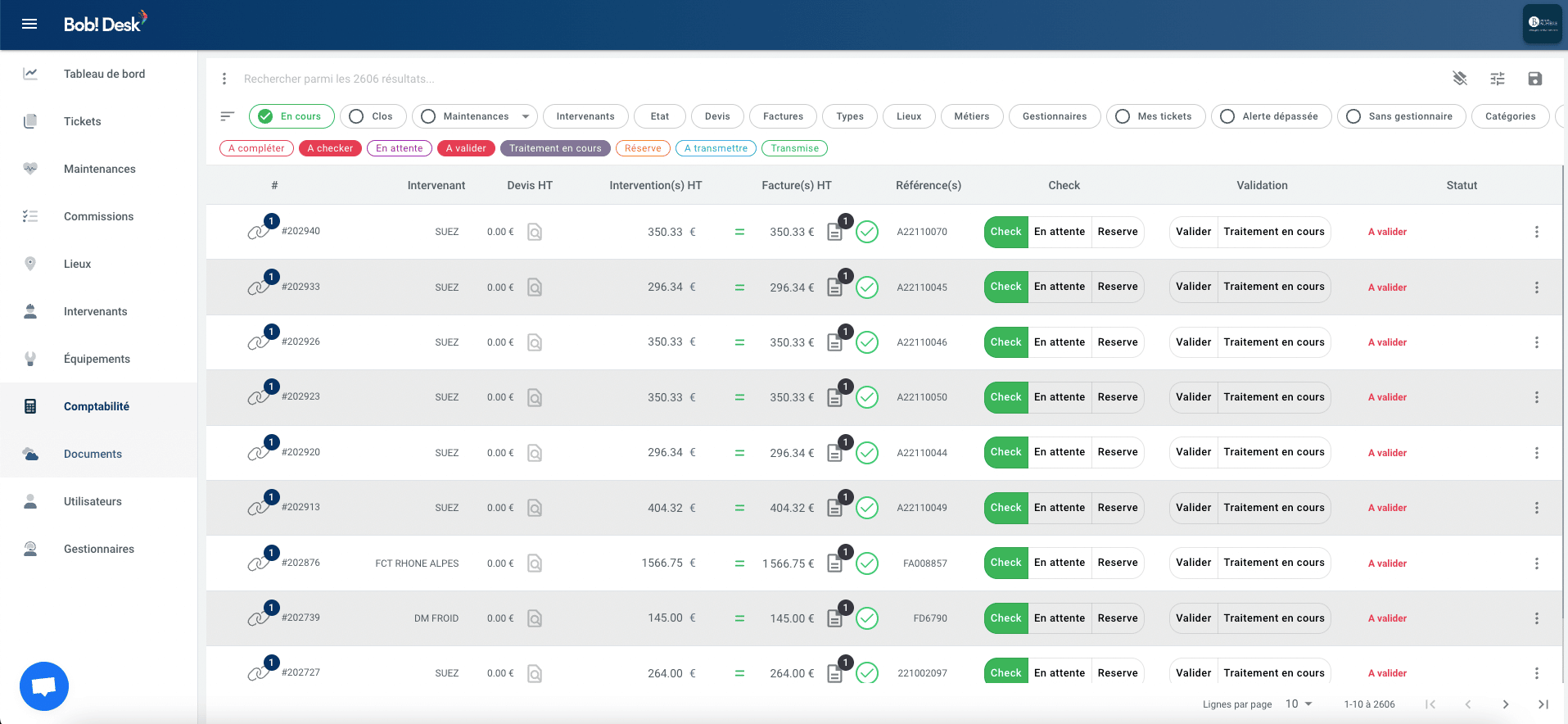Viewport: 1568px width, 724px height.
Task: Open the invoice document icon for #202933
Action: pyautogui.click(x=834, y=287)
